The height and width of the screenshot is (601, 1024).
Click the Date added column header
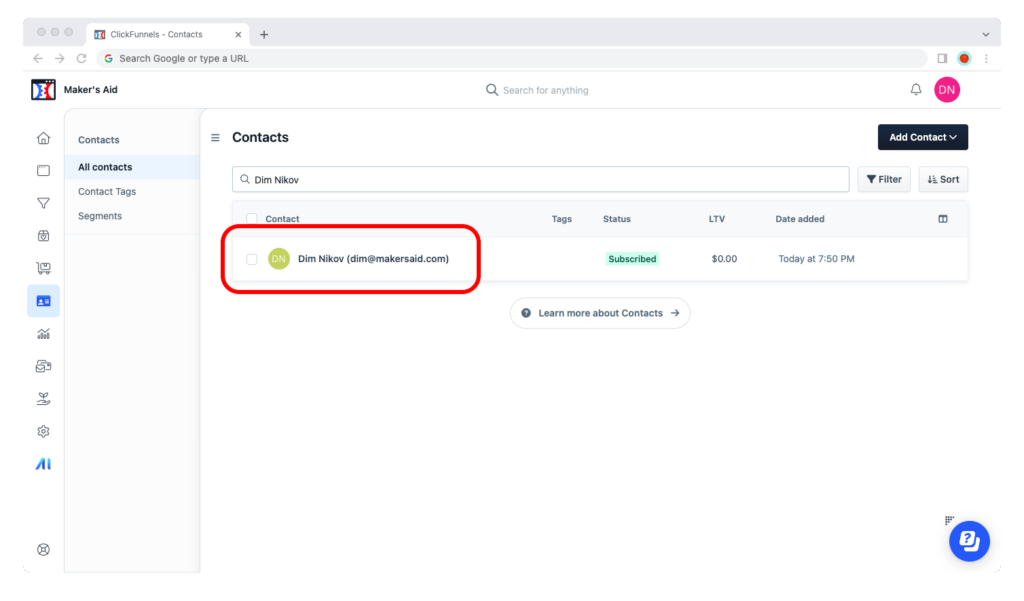pyautogui.click(x=799, y=219)
